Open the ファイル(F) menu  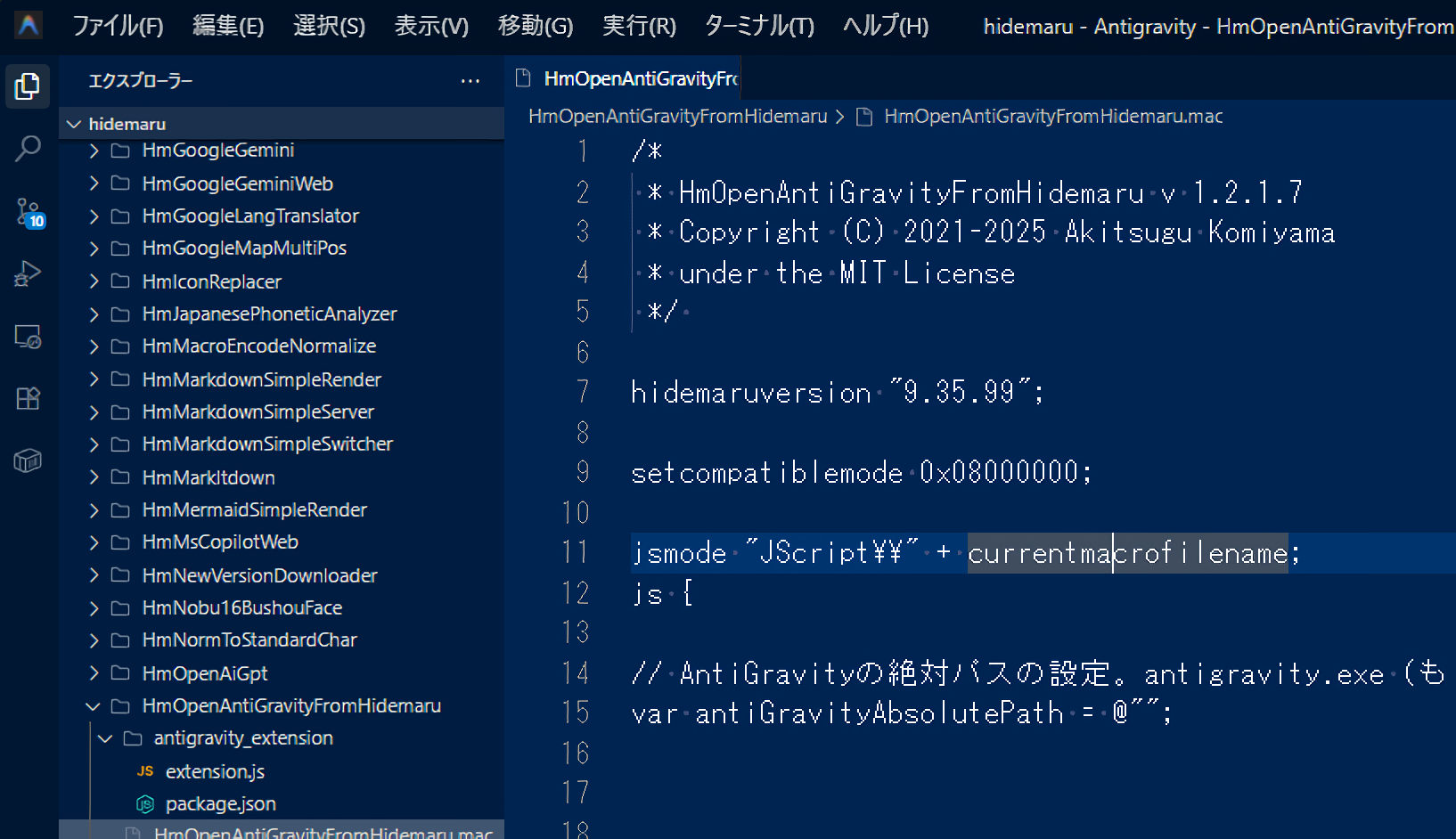click(118, 26)
